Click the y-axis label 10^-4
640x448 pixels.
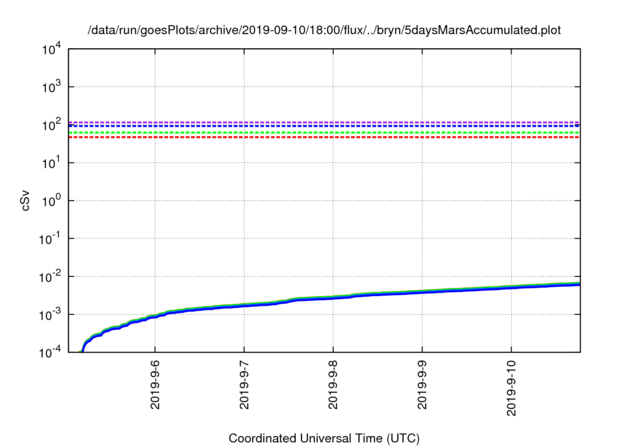tap(51, 352)
